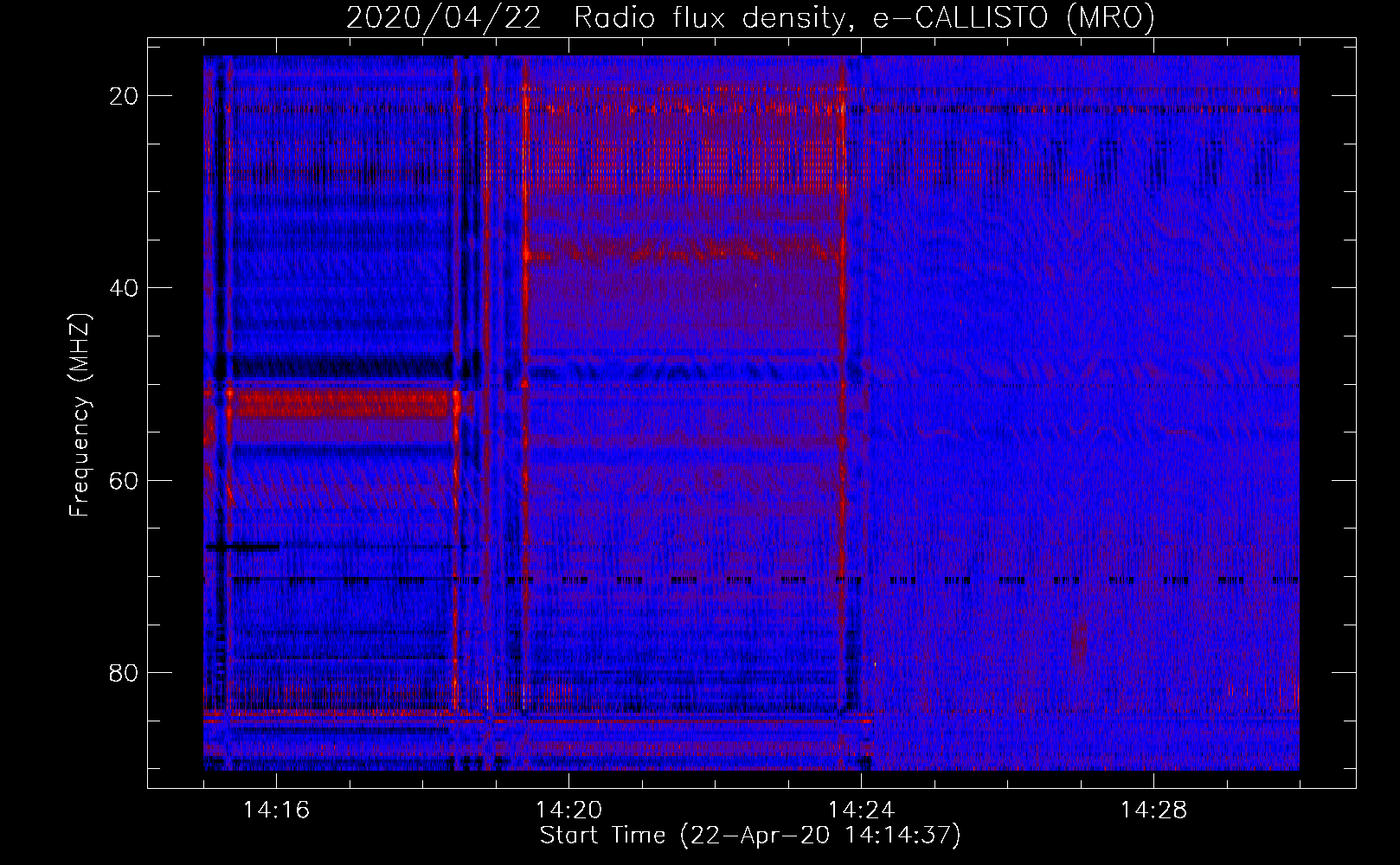Click the 14:20 time tick label

568,811
